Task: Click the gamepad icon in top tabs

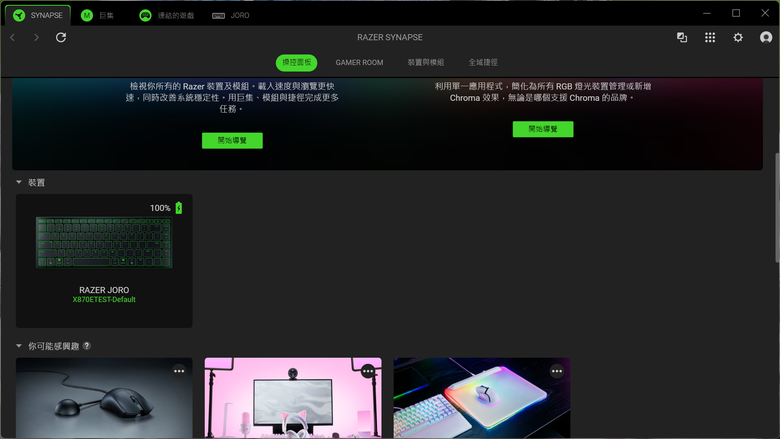Action: click(145, 15)
